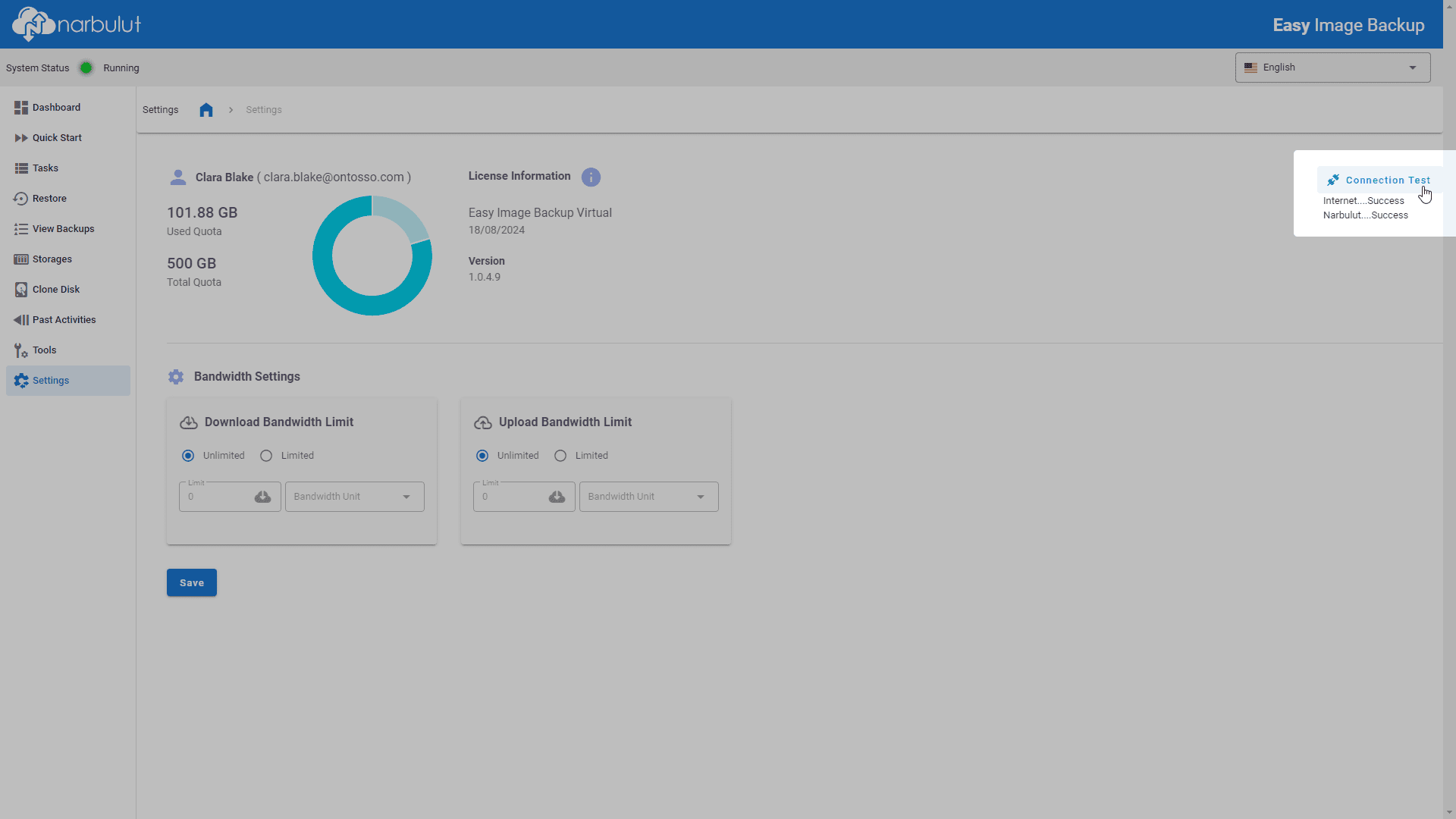
Task: Click the home icon in breadcrumb
Action: [206, 110]
